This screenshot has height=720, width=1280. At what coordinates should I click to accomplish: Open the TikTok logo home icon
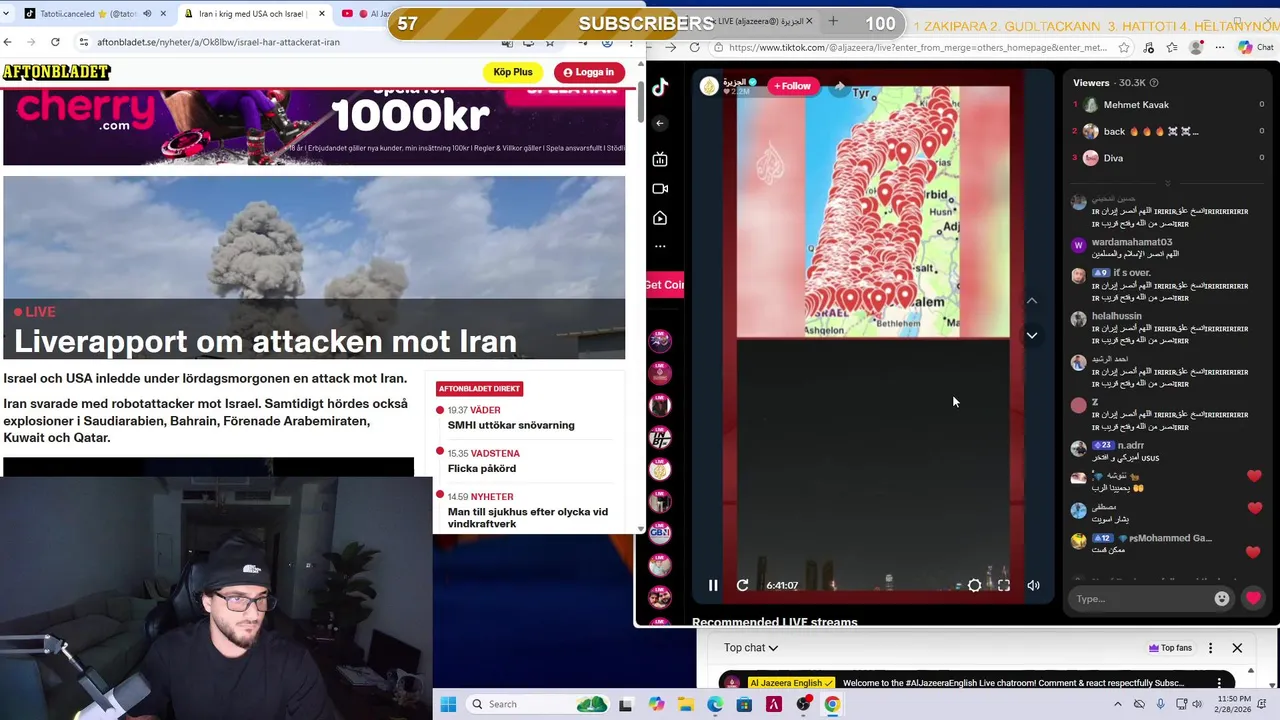[660, 88]
